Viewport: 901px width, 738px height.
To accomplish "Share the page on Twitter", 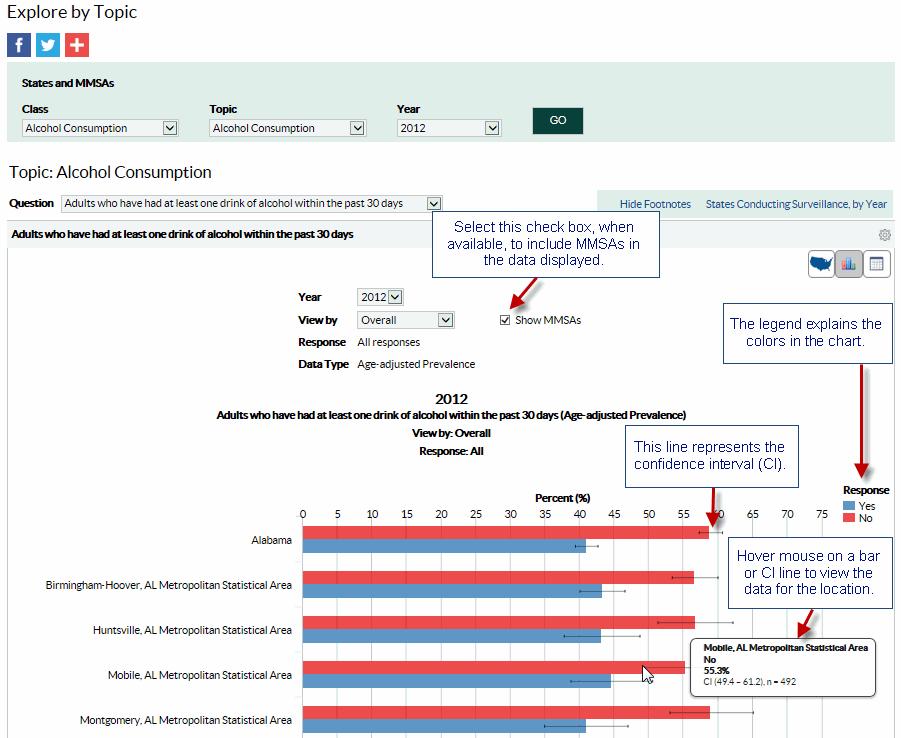I will tap(47, 44).
